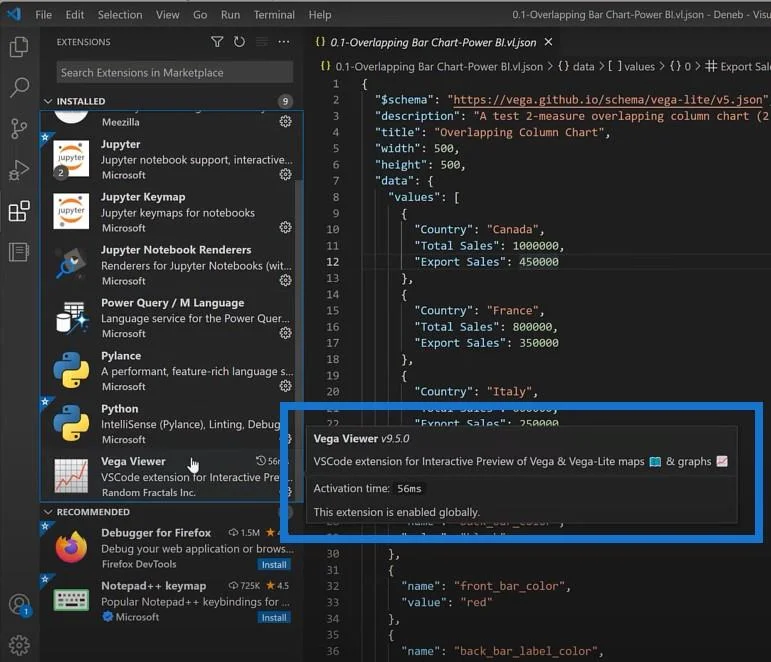Open manage gear for Power Query / M Language
This screenshot has width=771, height=662.
click(x=285, y=333)
